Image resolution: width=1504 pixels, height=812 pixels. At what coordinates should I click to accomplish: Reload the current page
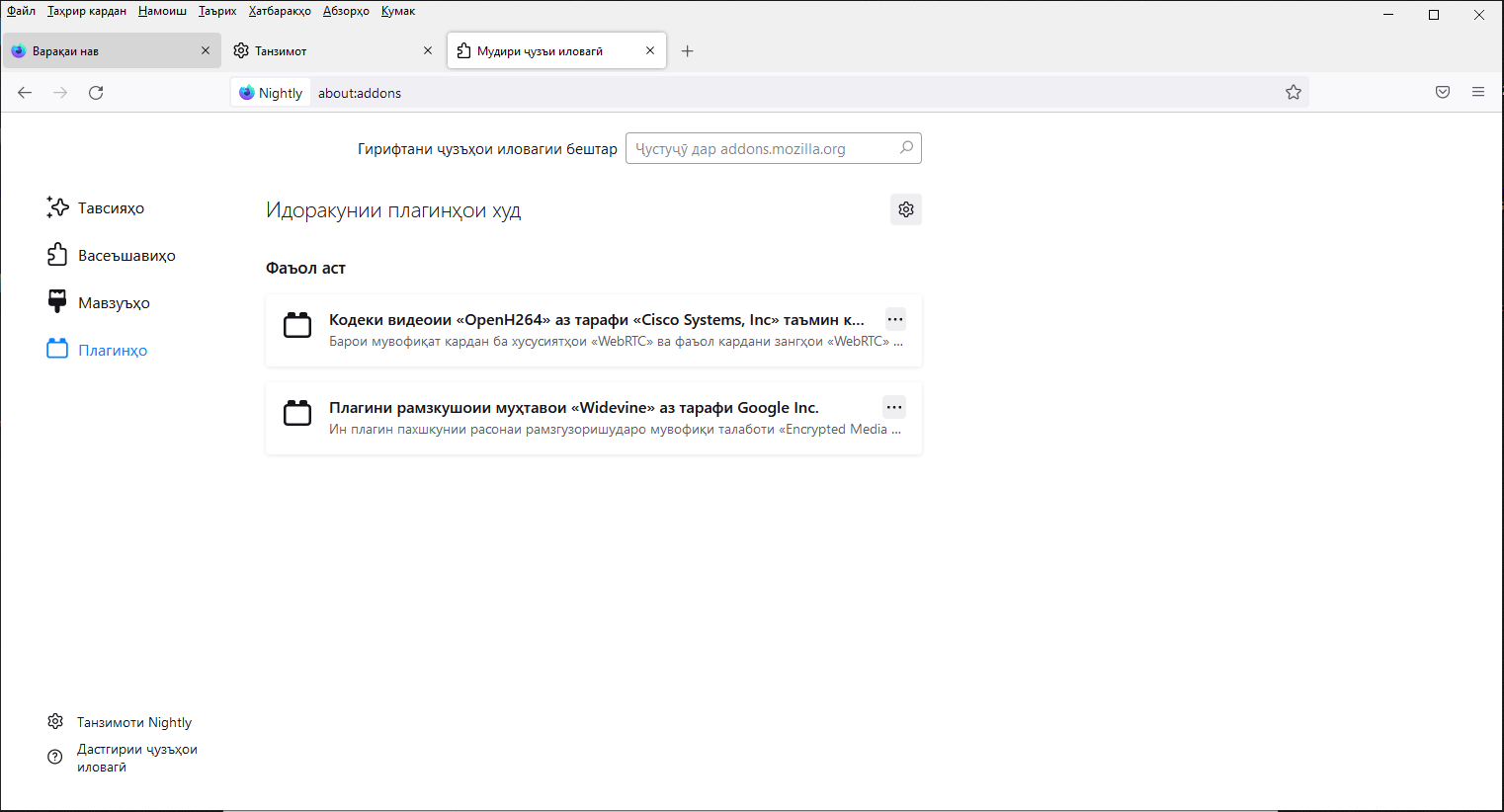click(96, 93)
